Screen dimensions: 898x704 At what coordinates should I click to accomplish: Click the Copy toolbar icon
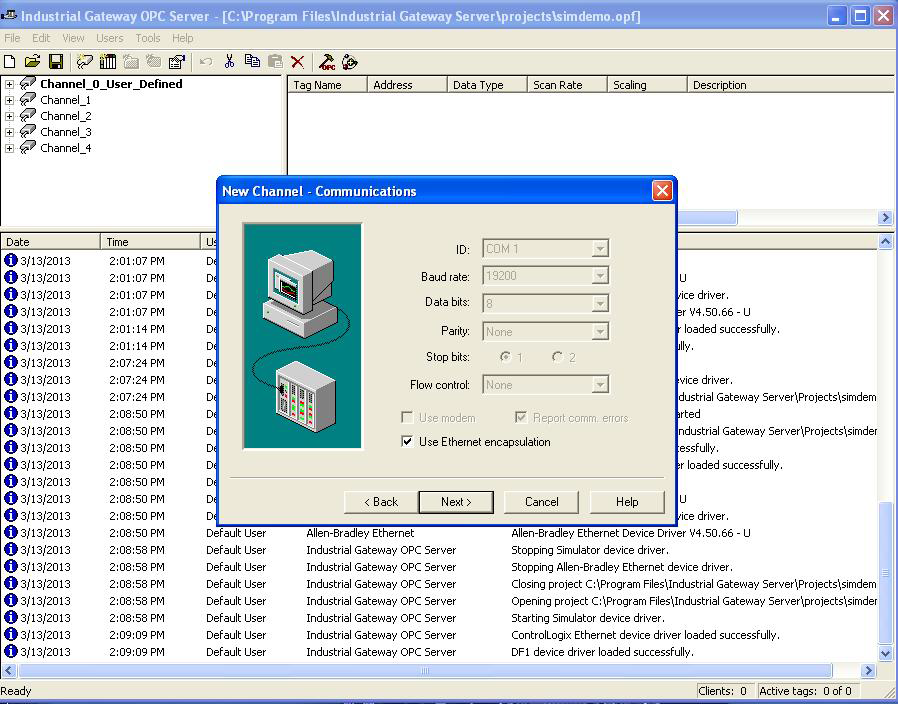click(252, 62)
